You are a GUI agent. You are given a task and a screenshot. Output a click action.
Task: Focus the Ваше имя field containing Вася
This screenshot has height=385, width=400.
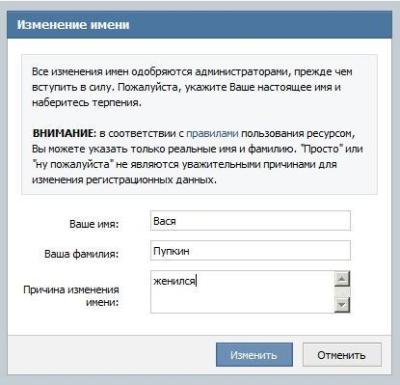[250, 221]
